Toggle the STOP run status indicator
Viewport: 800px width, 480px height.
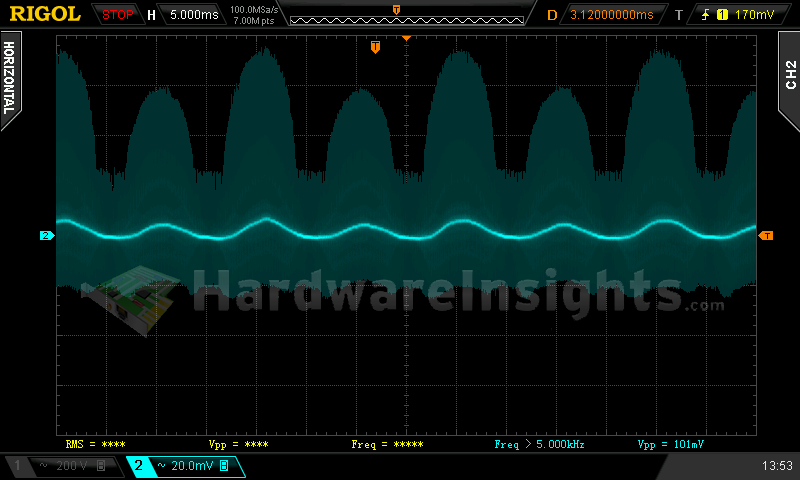(118, 15)
